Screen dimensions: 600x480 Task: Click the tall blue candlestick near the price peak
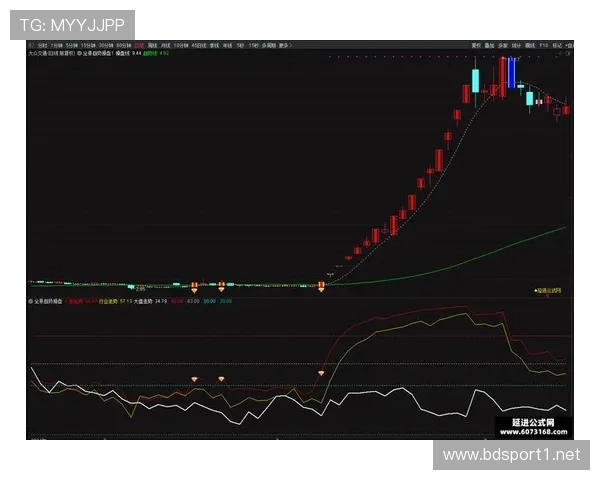click(x=511, y=74)
